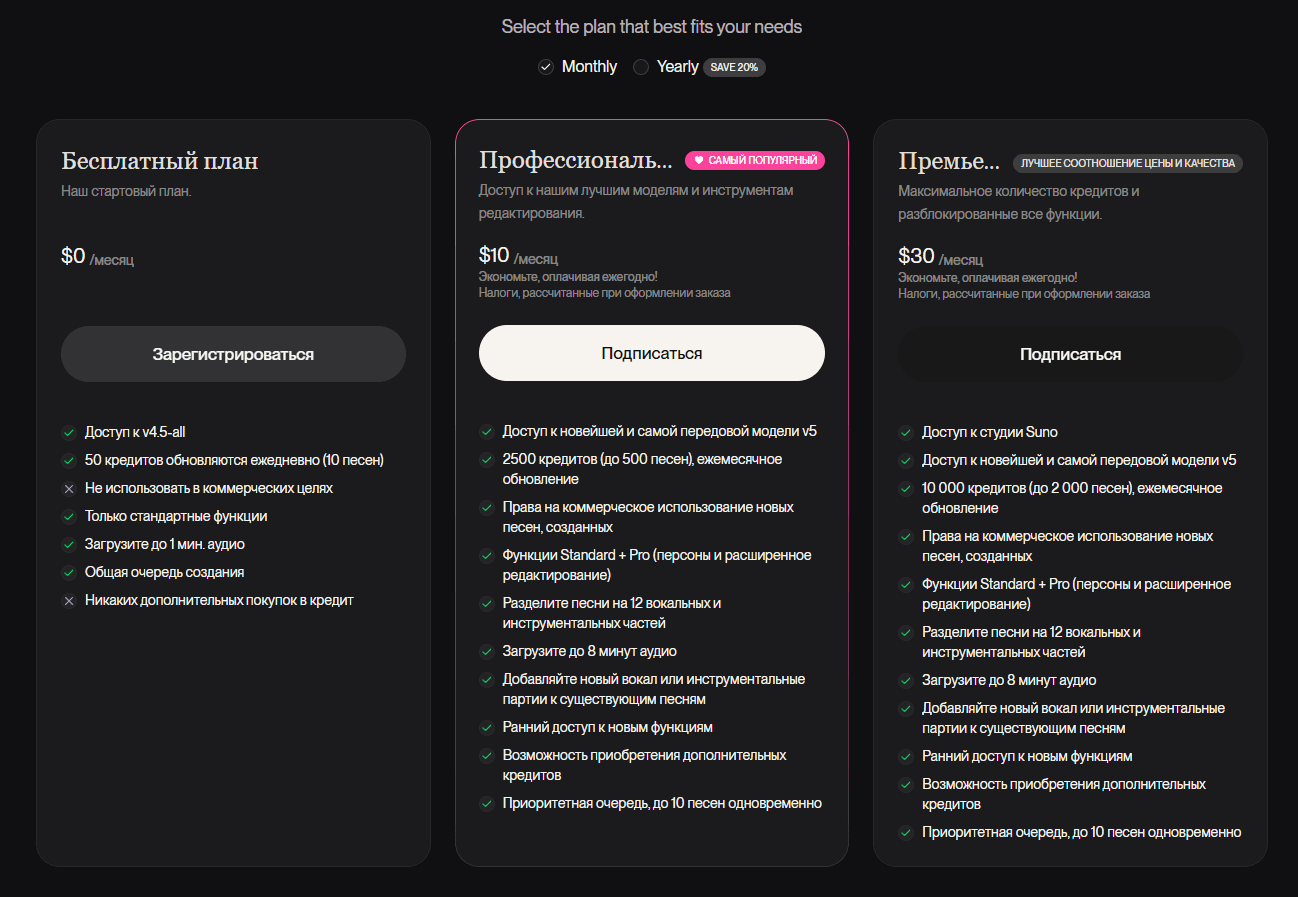Click X icon beside Не использовать в коммерческих целях
The width and height of the screenshot is (1298, 897).
tap(69, 489)
